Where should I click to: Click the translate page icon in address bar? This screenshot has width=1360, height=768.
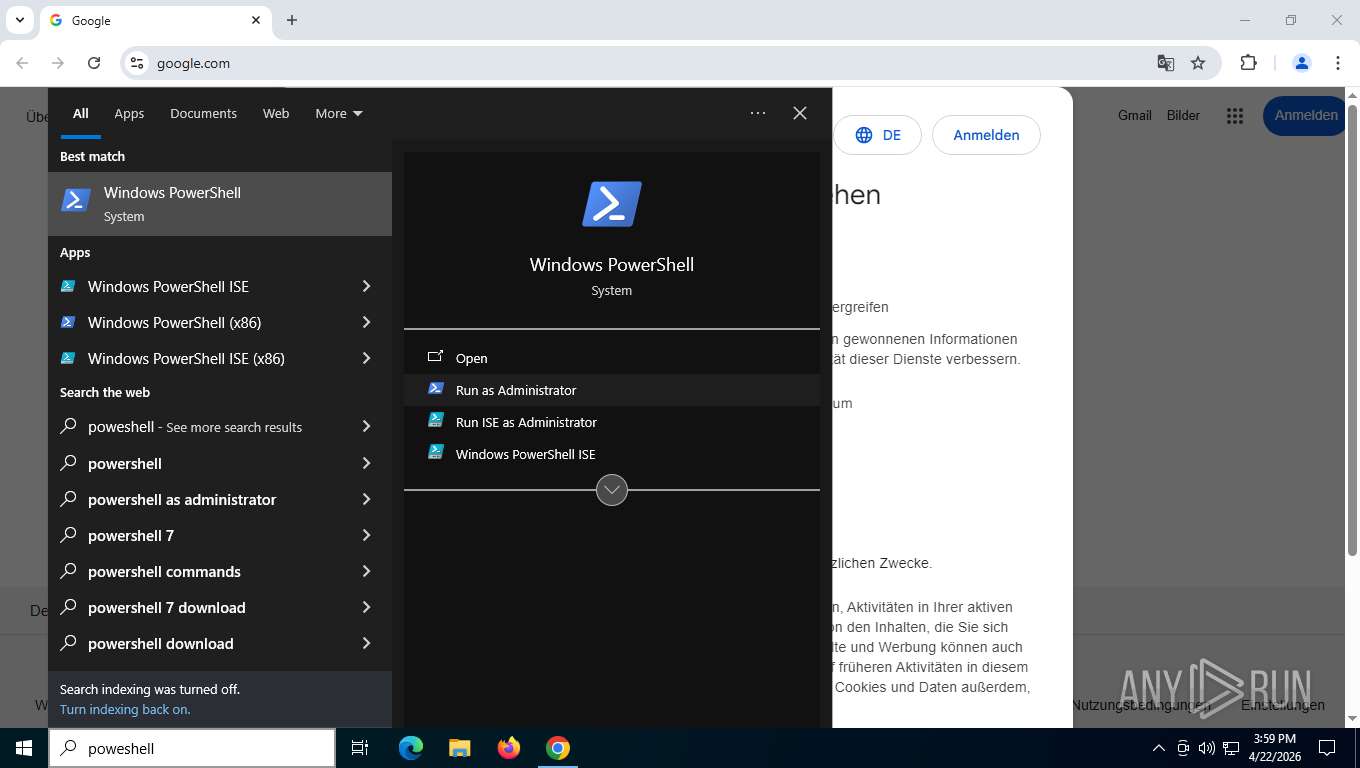pyautogui.click(x=1166, y=63)
